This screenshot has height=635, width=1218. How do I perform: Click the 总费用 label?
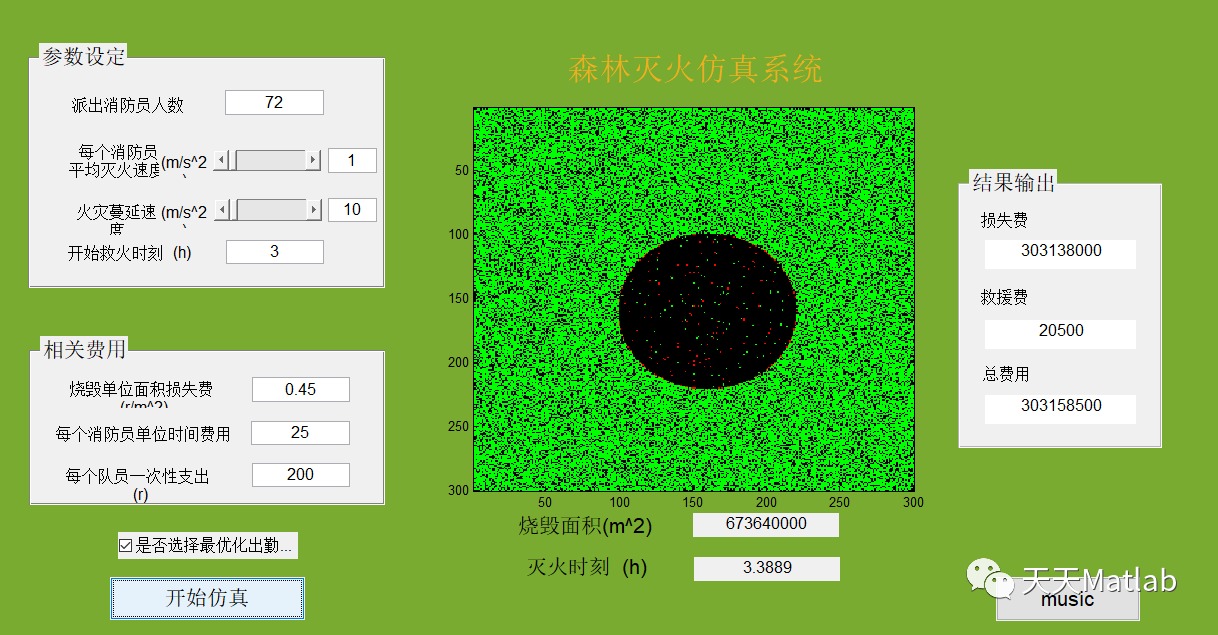tap(1005, 374)
